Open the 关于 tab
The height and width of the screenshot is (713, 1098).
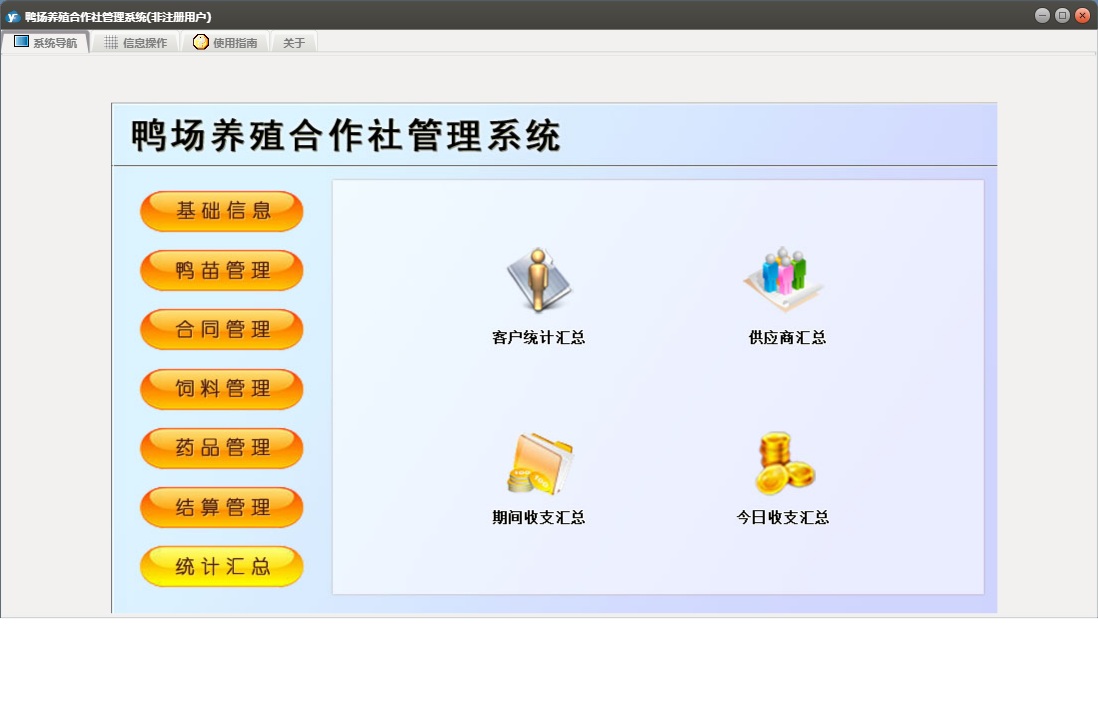tap(294, 43)
